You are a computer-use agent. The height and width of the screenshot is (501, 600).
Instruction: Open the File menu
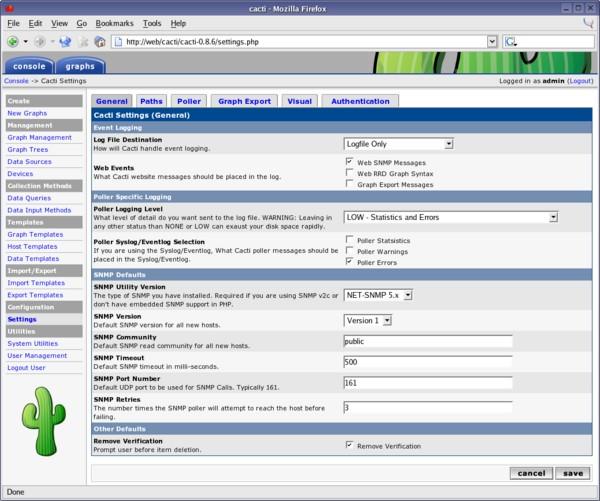click(x=13, y=23)
